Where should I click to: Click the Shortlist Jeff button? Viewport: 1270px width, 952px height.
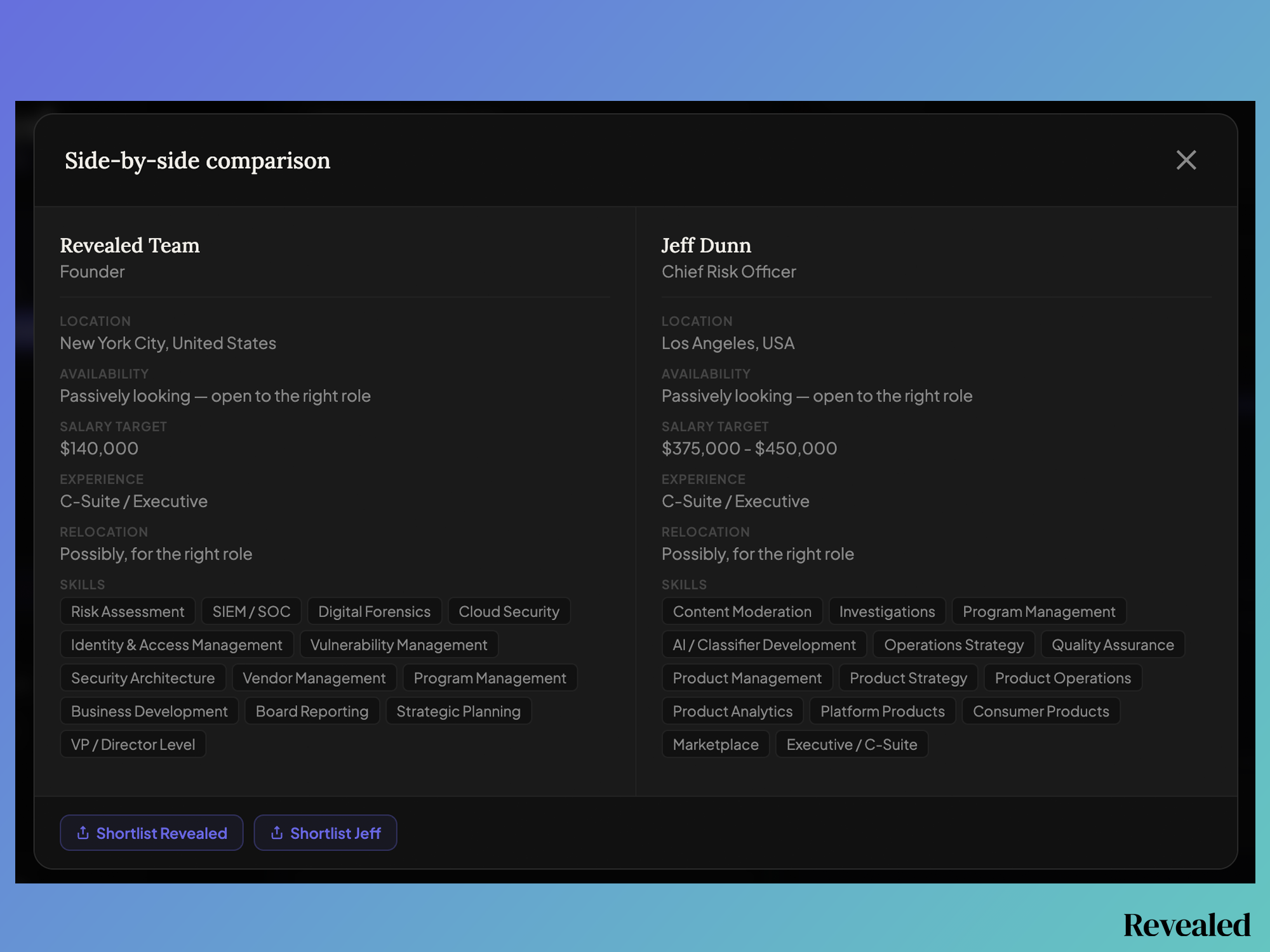coord(325,833)
